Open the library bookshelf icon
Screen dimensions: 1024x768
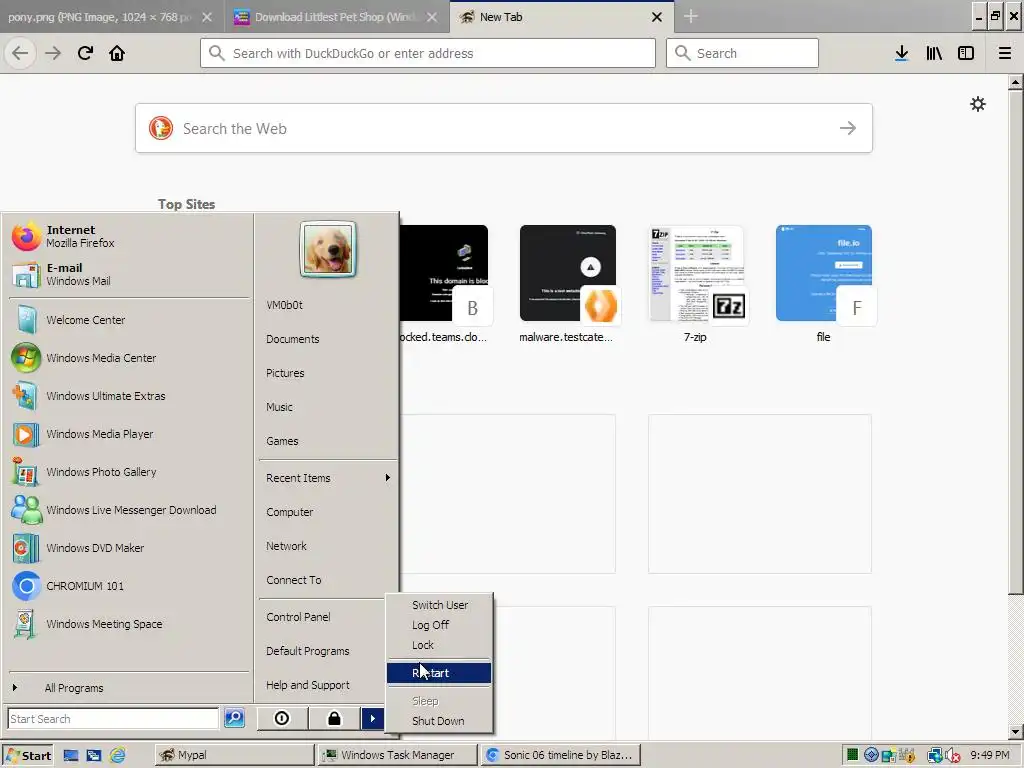click(x=934, y=53)
